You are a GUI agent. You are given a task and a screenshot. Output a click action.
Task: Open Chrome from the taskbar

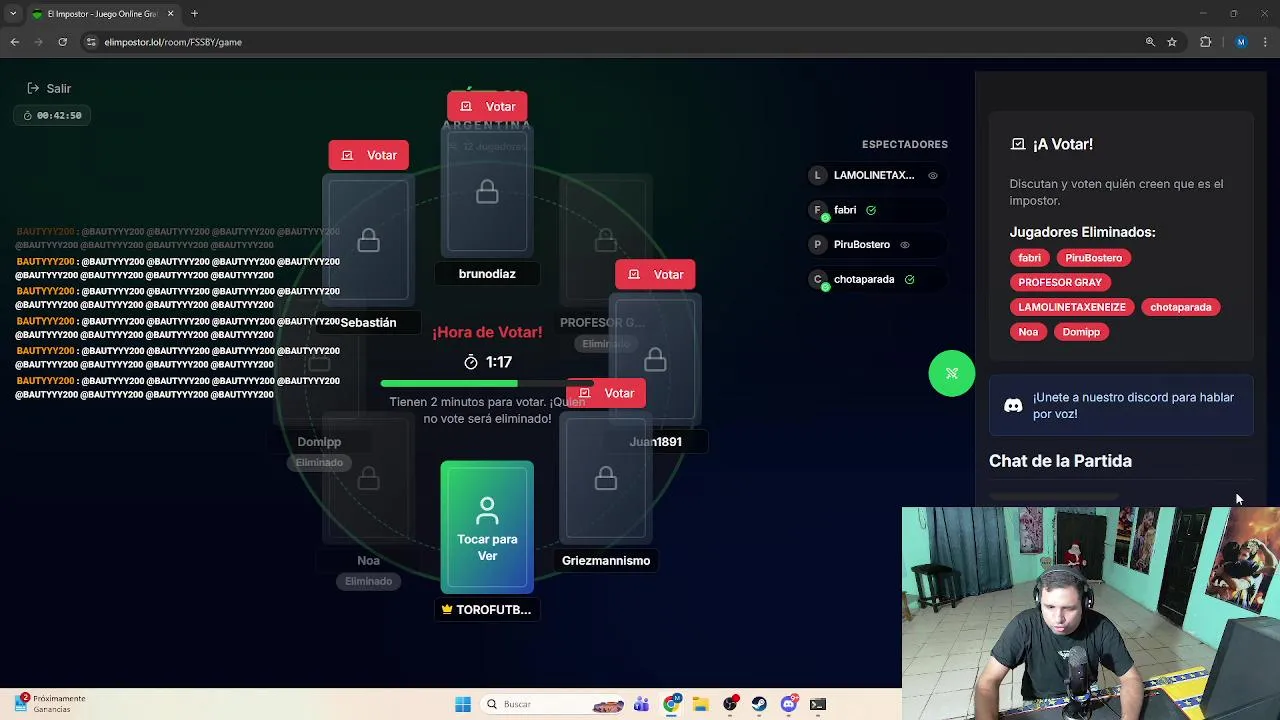click(x=671, y=704)
